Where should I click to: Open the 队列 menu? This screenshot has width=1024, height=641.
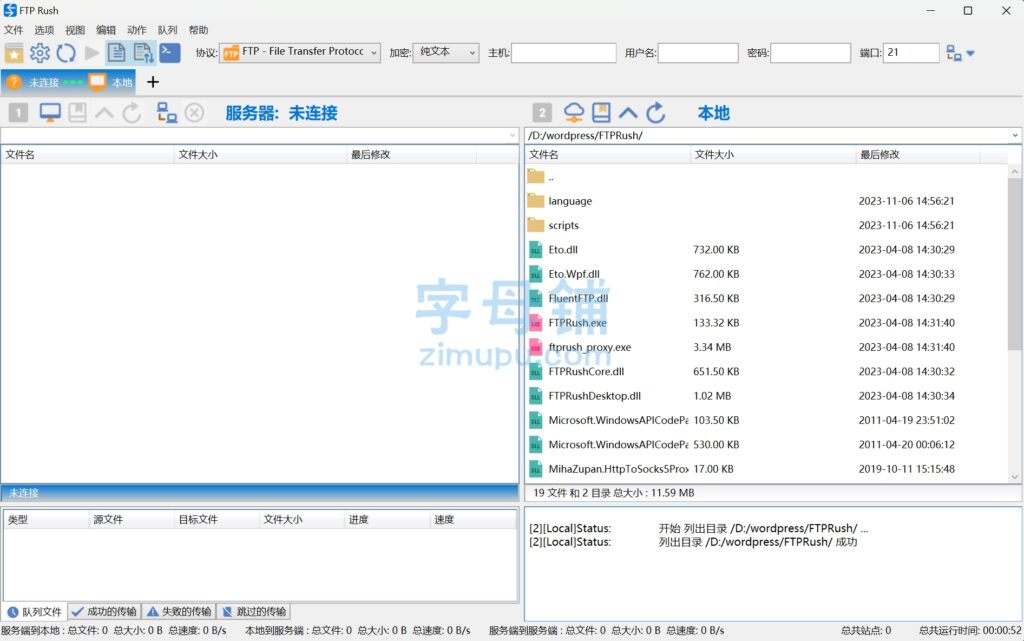point(167,30)
